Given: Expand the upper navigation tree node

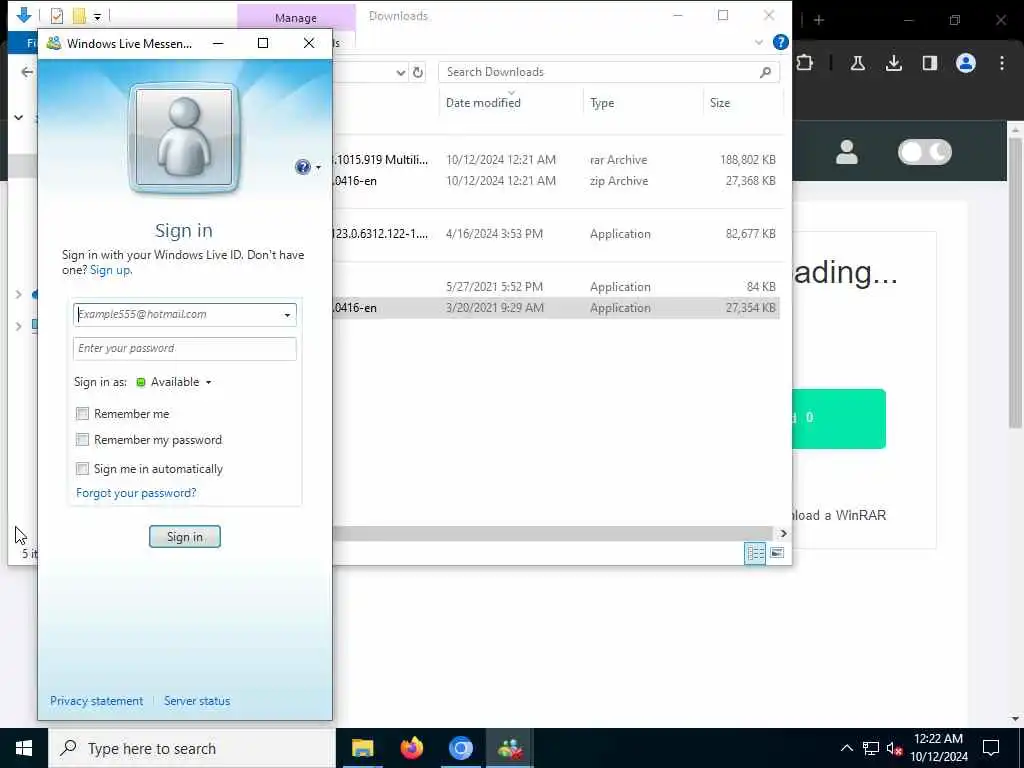Looking at the screenshot, I should (x=19, y=295).
